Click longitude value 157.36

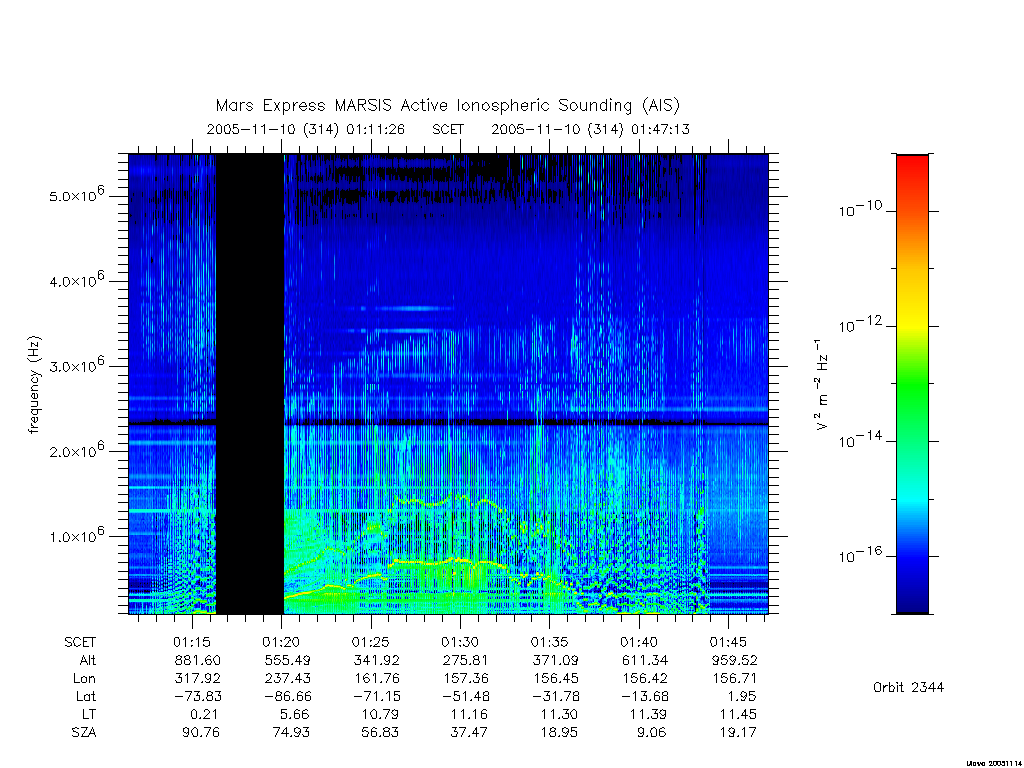[x=466, y=679]
